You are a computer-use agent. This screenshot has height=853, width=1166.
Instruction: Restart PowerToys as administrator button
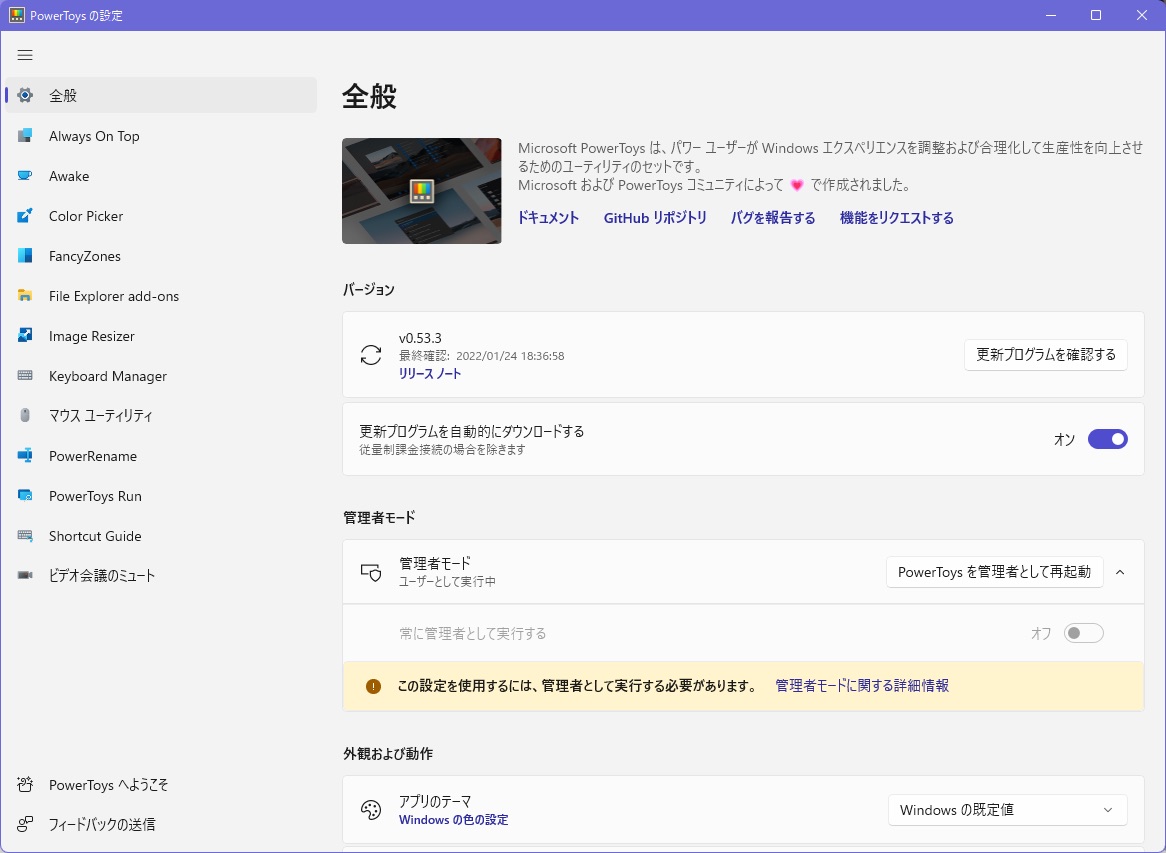point(994,572)
